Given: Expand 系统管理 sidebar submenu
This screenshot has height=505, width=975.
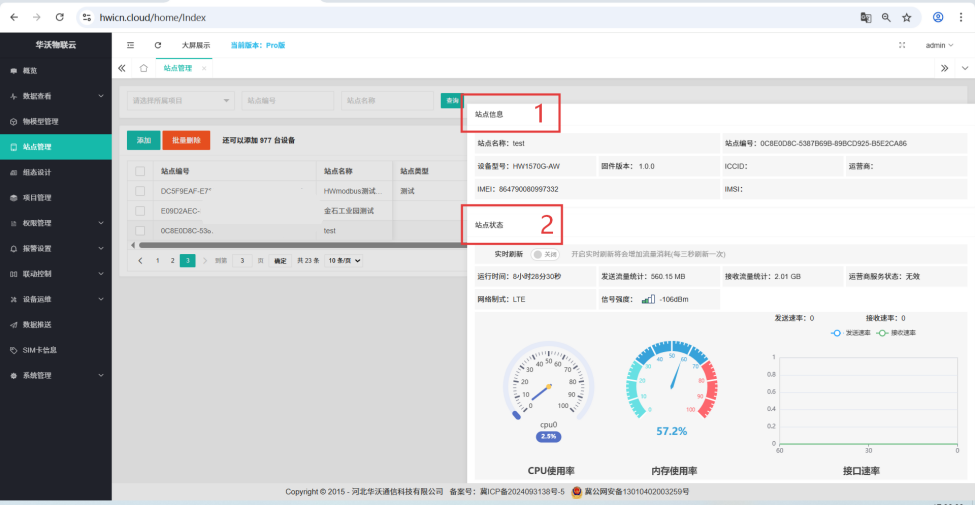Looking at the screenshot, I should [56, 376].
